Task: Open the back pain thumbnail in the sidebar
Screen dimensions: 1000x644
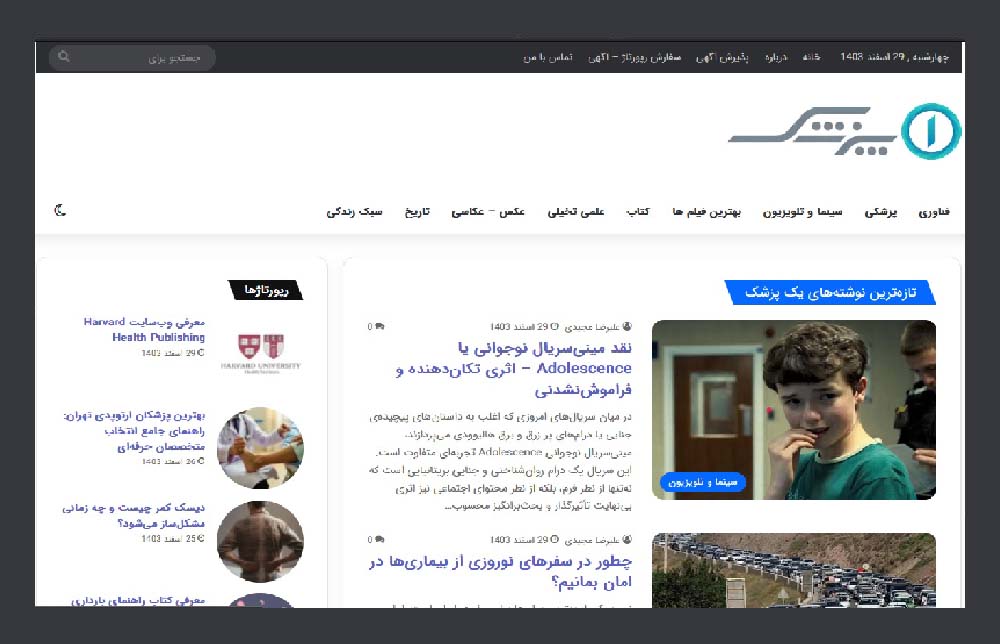Action: [260, 541]
